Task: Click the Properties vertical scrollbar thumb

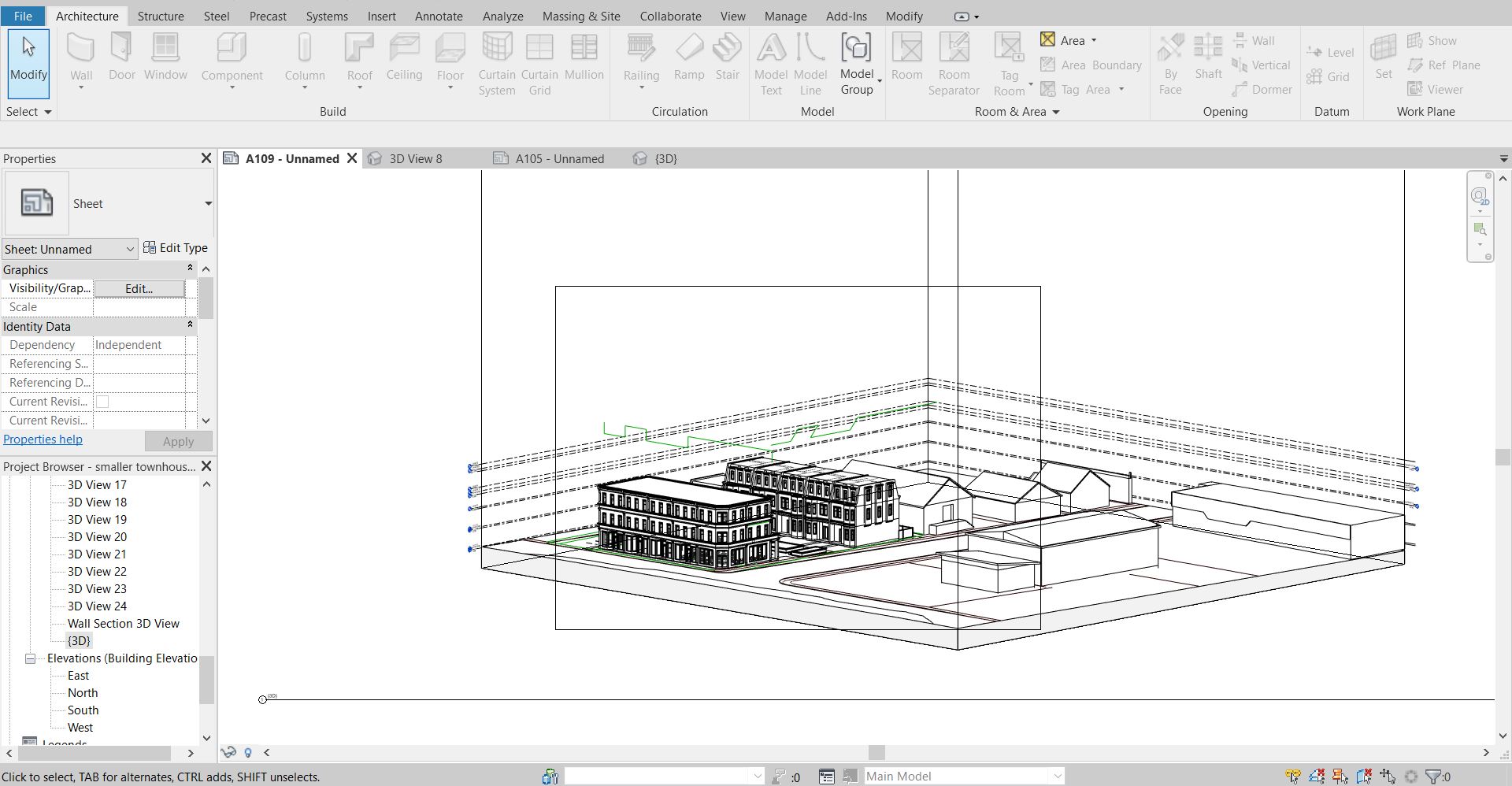Action: click(206, 298)
